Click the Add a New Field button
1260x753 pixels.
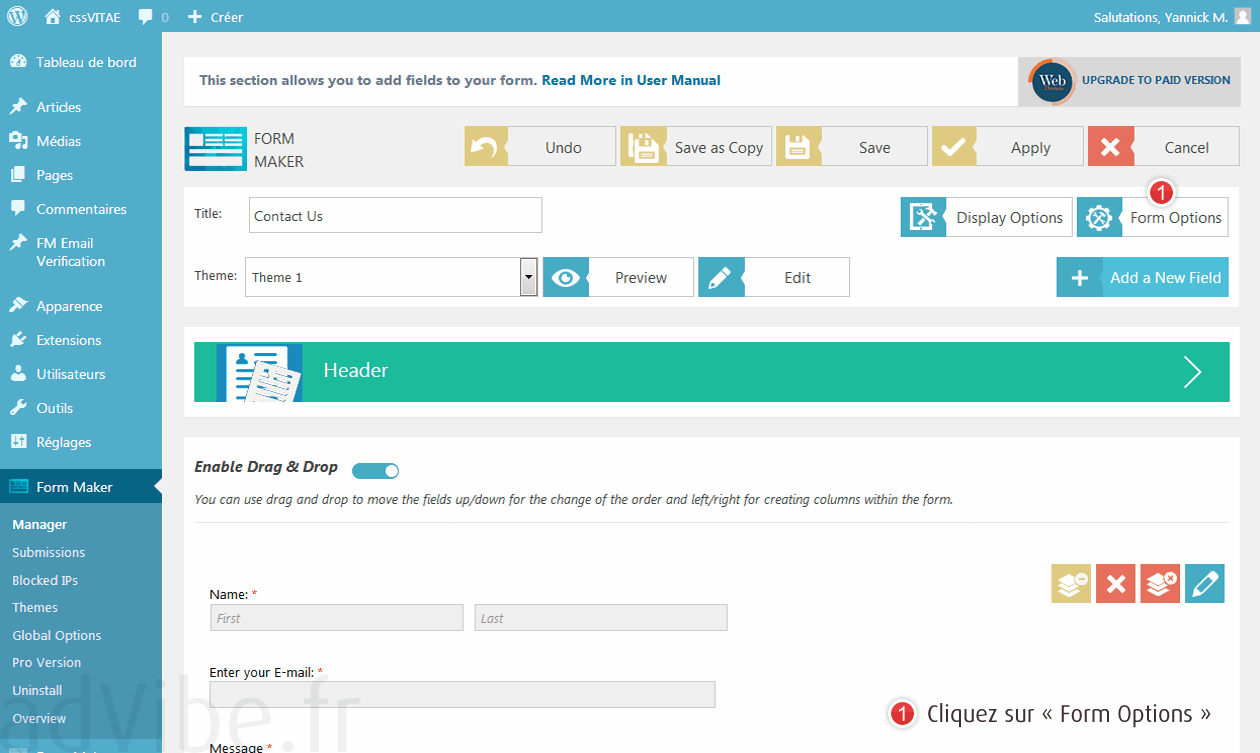click(x=1142, y=278)
